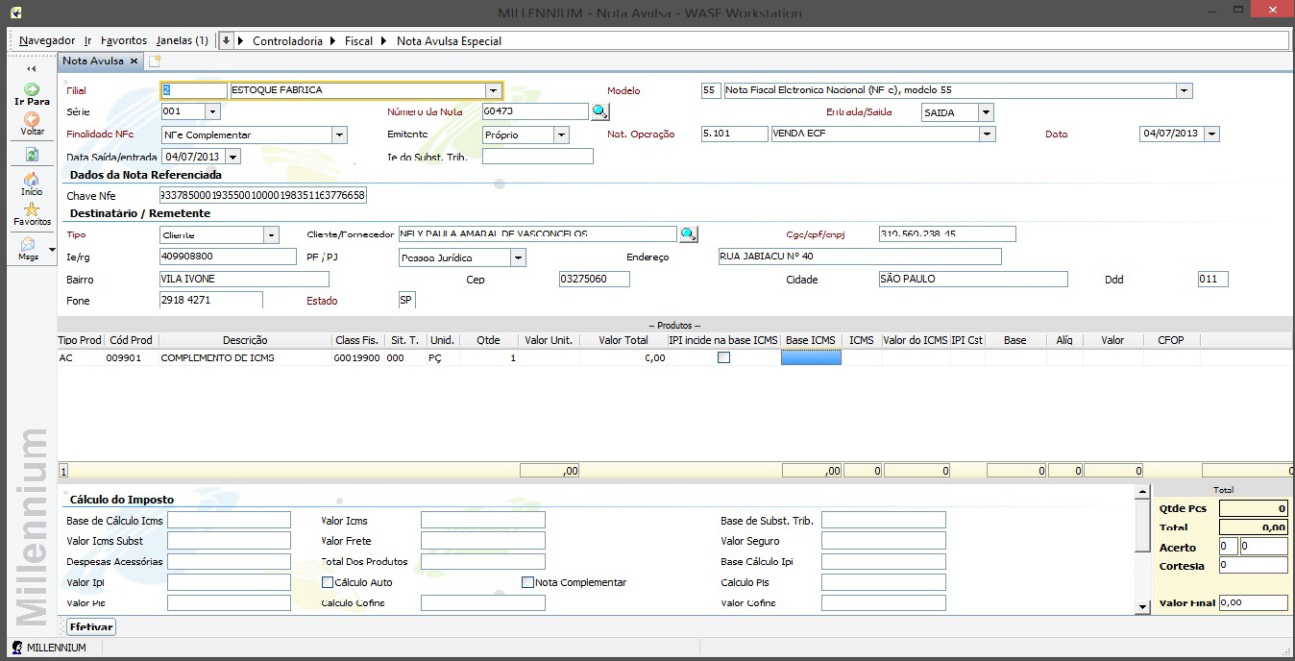Image resolution: width=1295 pixels, height=661 pixels.
Task: Click the Base ICMS highlighted cell
Action: pos(811,358)
